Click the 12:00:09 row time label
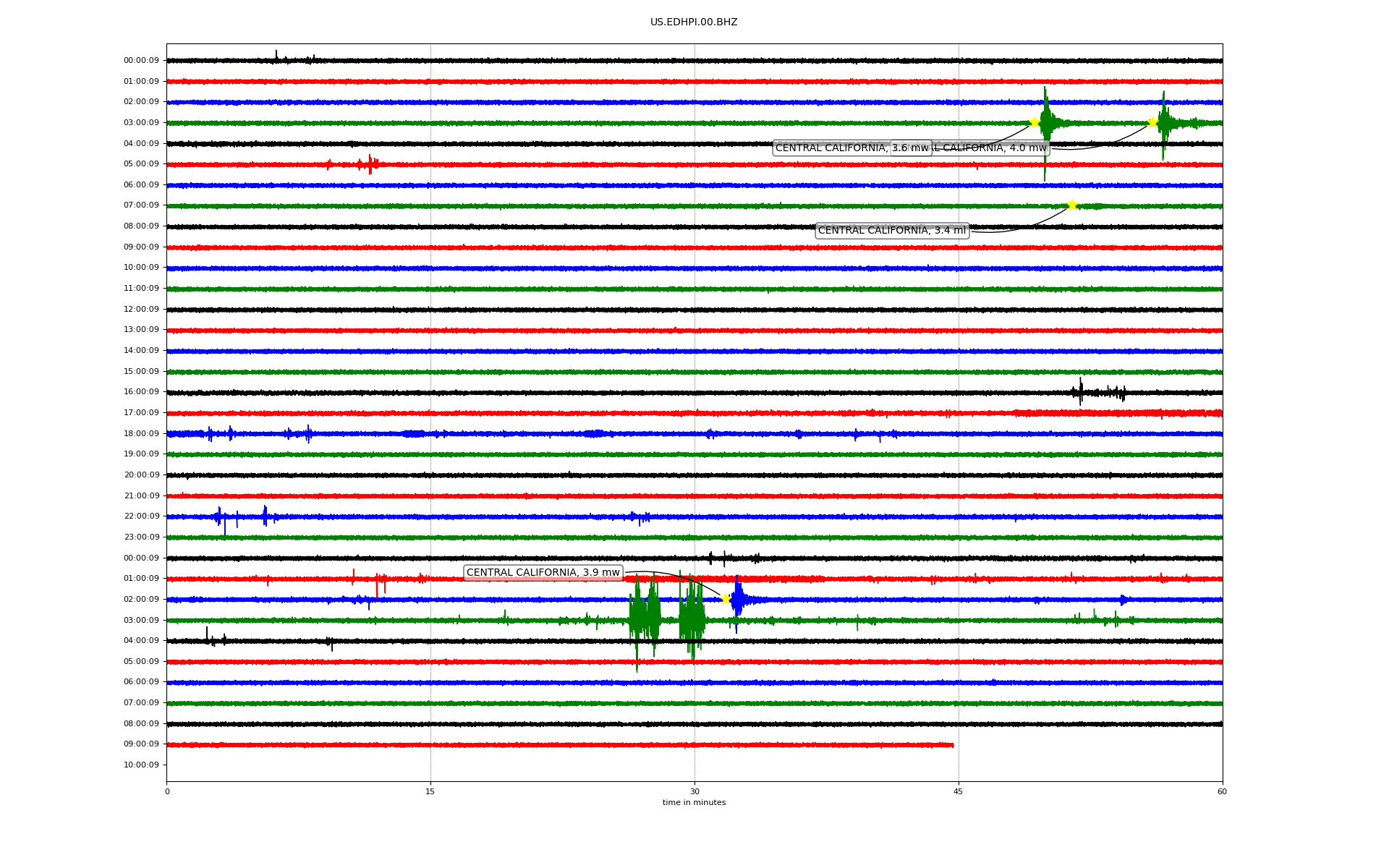1389x868 pixels. point(141,310)
